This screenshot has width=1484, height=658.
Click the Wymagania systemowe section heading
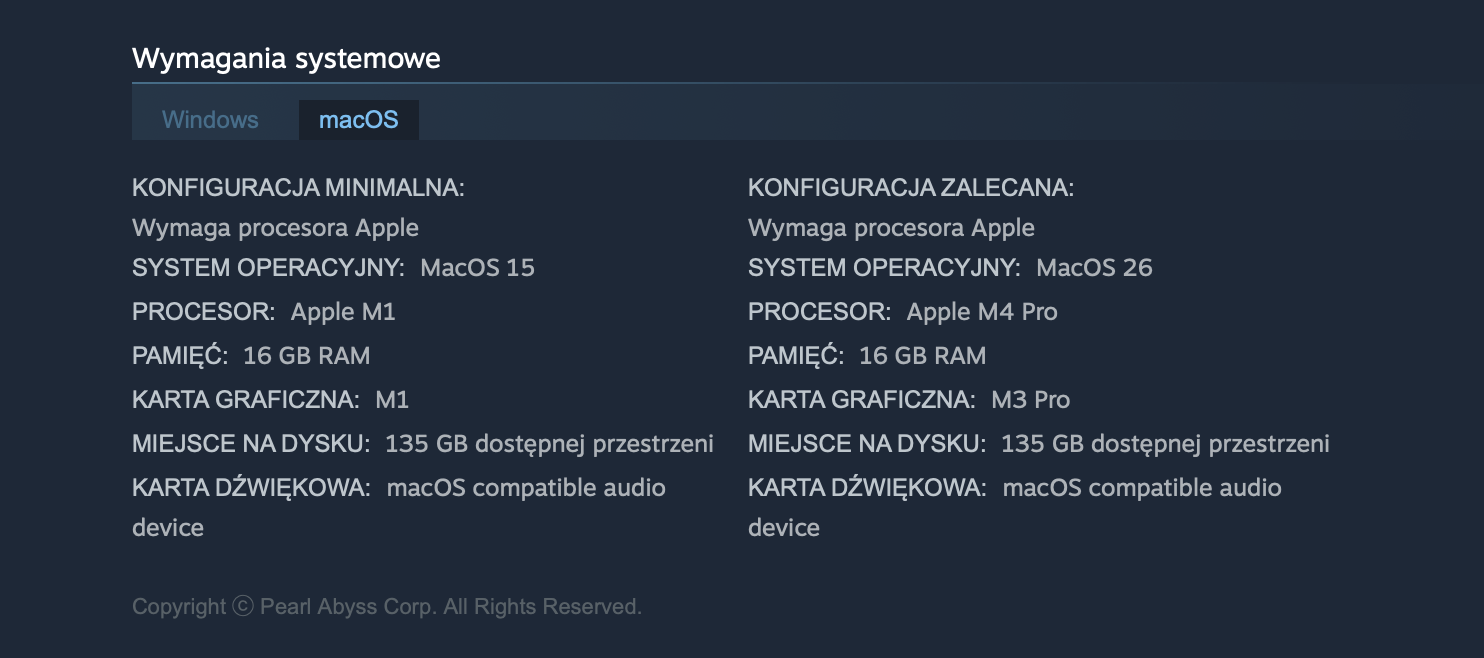pos(286,58)
